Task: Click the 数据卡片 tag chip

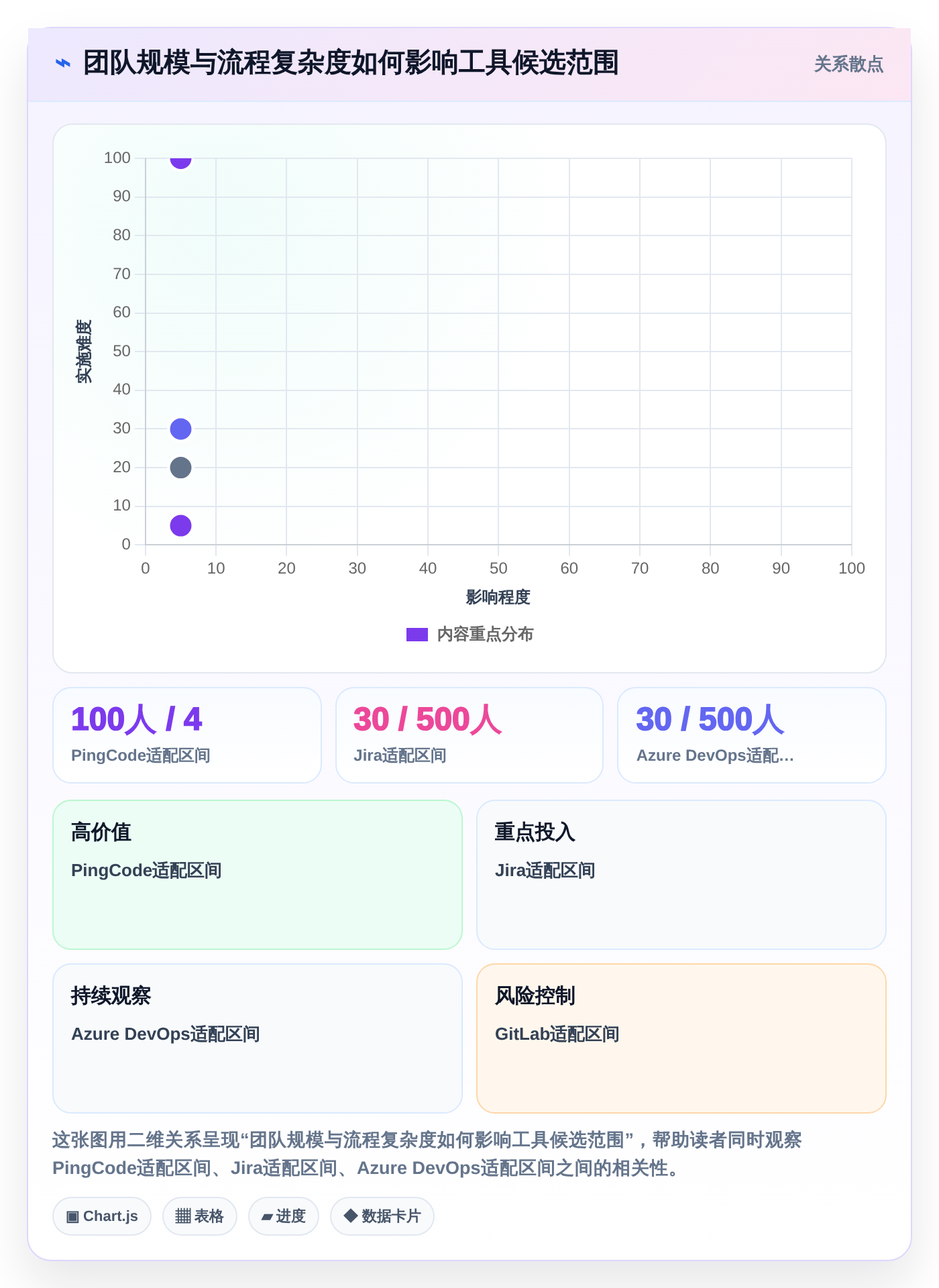Action: 382,1216
